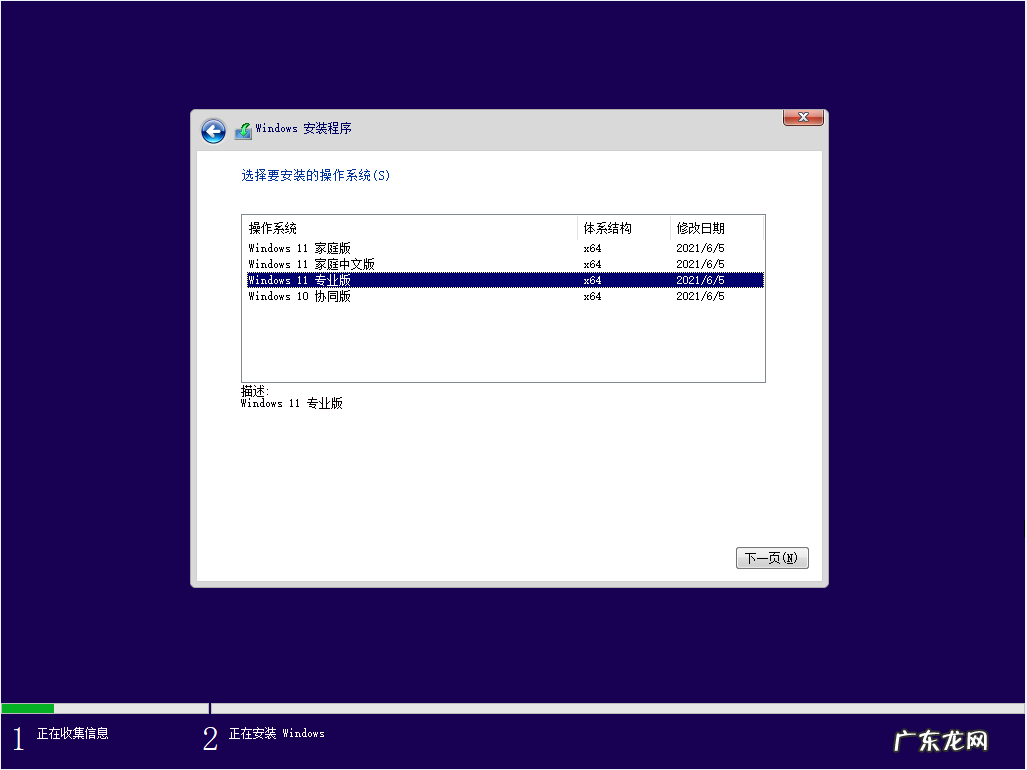1027x770 pixels.
Task: Click the disc icon beside Windows 11 家庭版
Action: (249, 248)
